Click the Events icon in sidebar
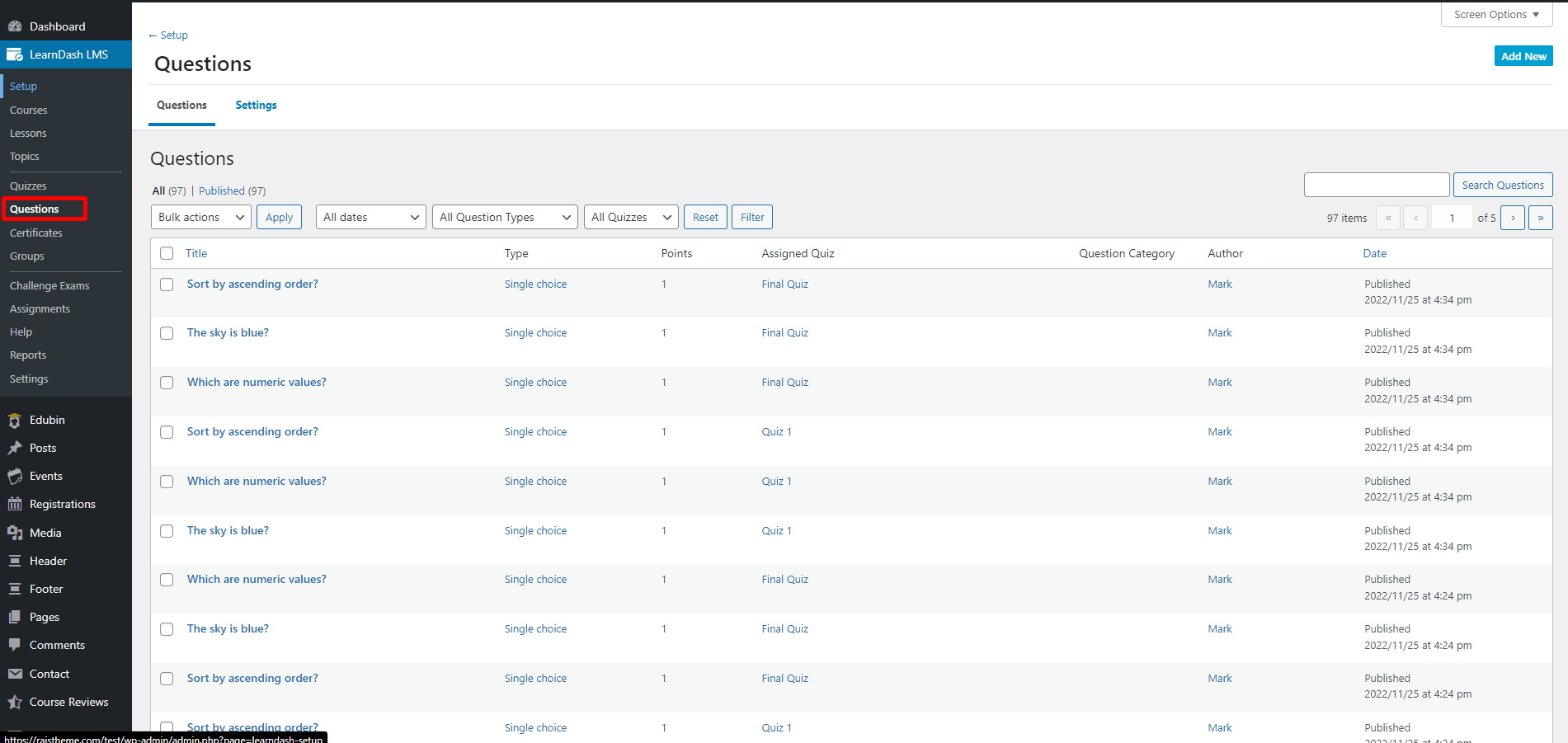The height and width of the screenshot is (743, 1568). (x=15, y=477)
